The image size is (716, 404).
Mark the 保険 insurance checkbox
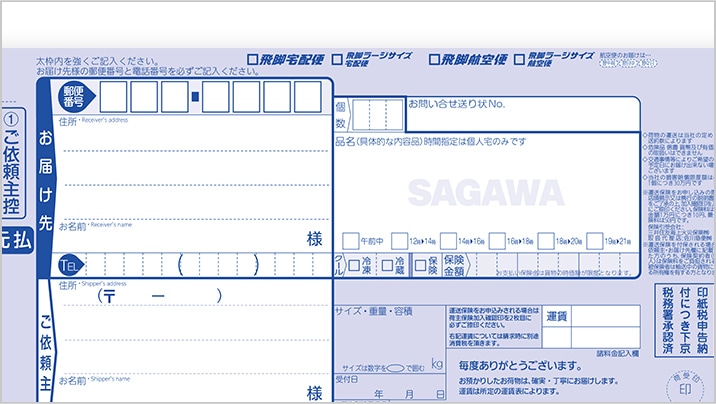tap(419, 265)
